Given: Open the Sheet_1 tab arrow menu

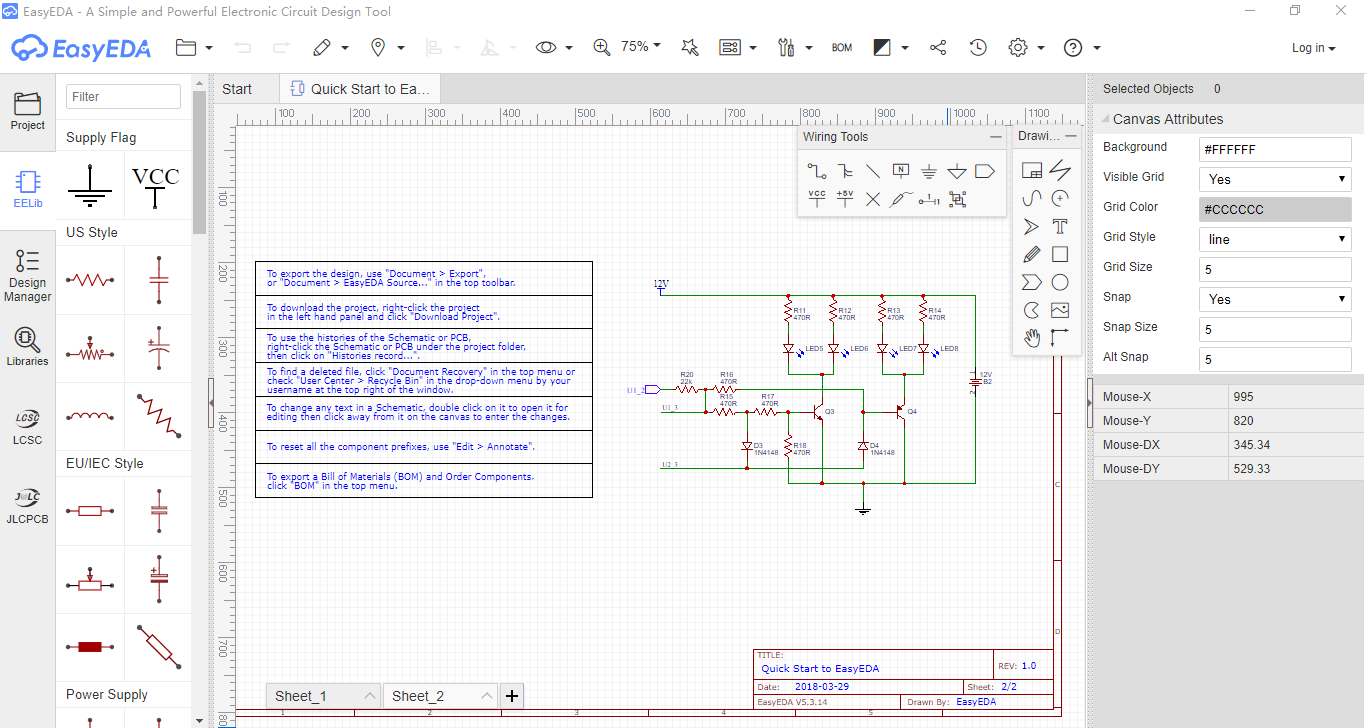Looking at the screenshot, I should [369, 696].
